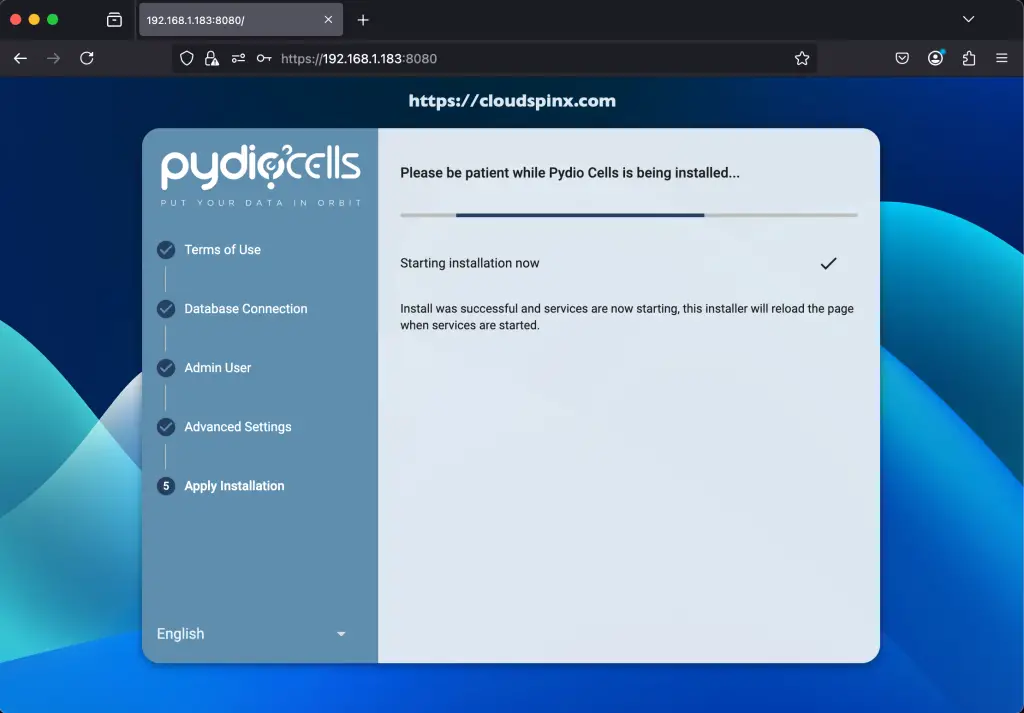Click the number 5 badge beside Apply Installation
Viewport: 1024px width, 713px height.
click(x=166, y=486)
